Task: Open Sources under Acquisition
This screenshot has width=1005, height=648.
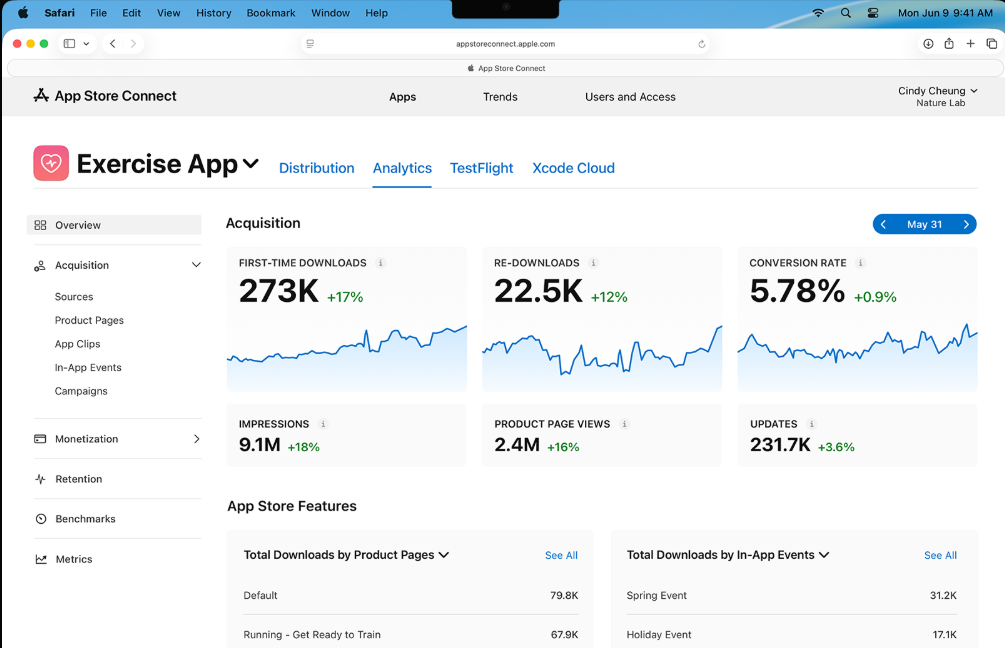Action: coord(74,297)
